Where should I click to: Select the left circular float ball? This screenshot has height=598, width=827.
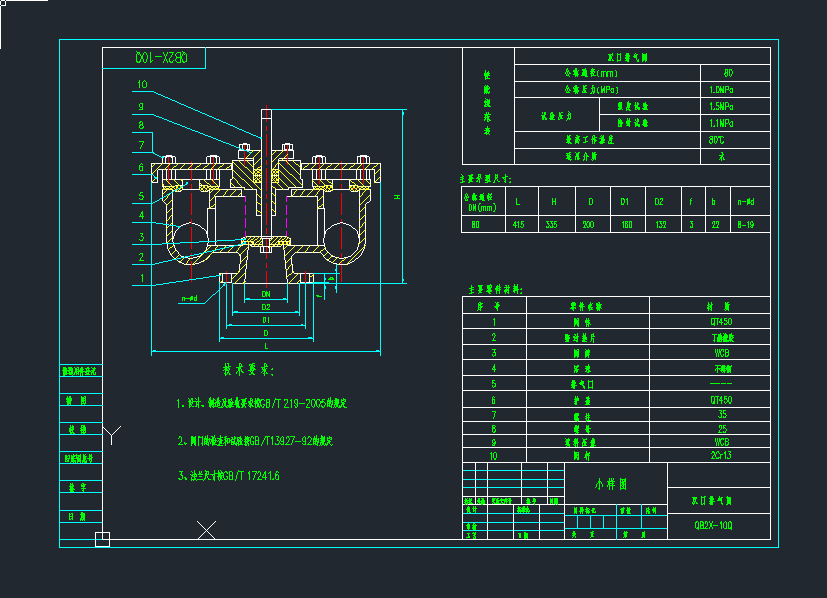(188, 241)
